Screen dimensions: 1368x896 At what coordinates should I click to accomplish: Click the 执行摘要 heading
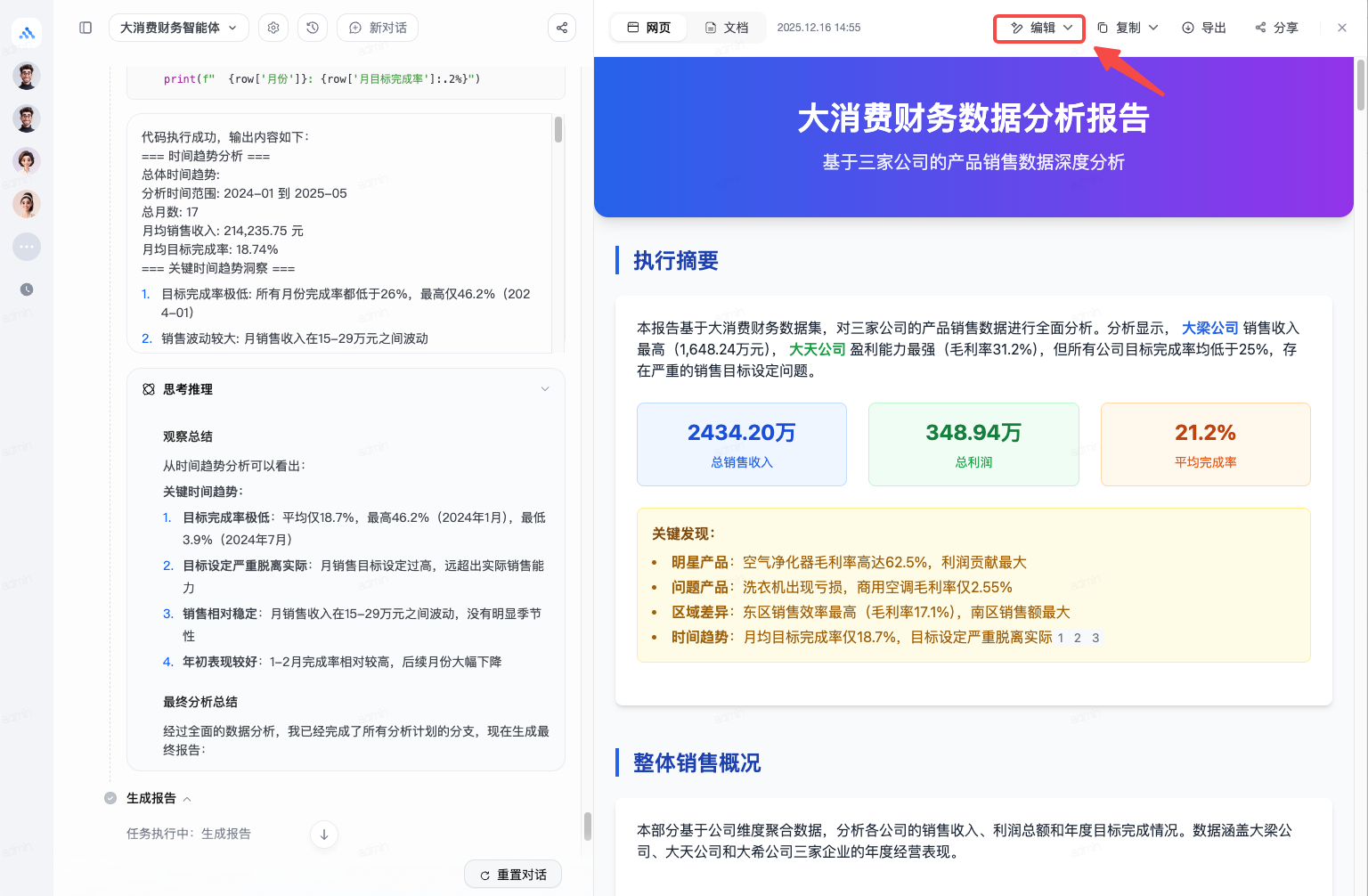[676, 261]
